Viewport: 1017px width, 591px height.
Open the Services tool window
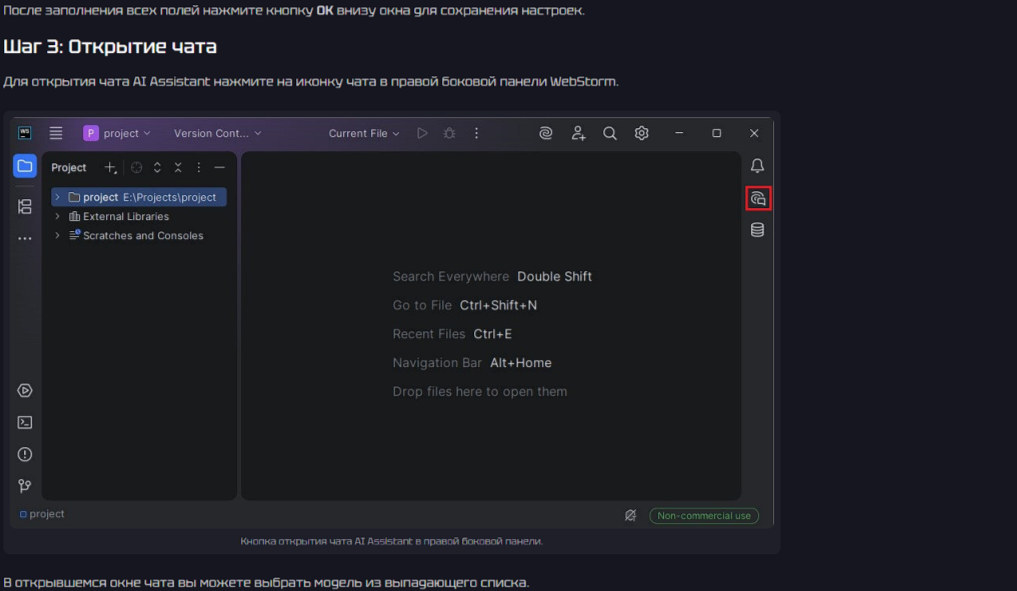click(x=25, y=391)
